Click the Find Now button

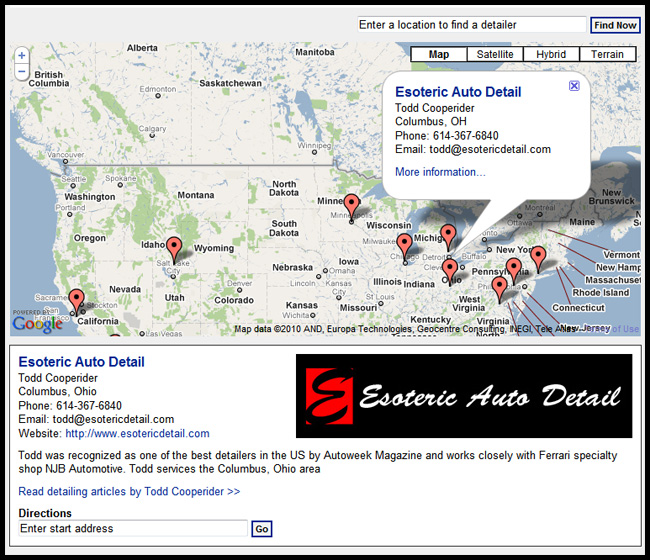pyautogui.click(x=615, y=25)
